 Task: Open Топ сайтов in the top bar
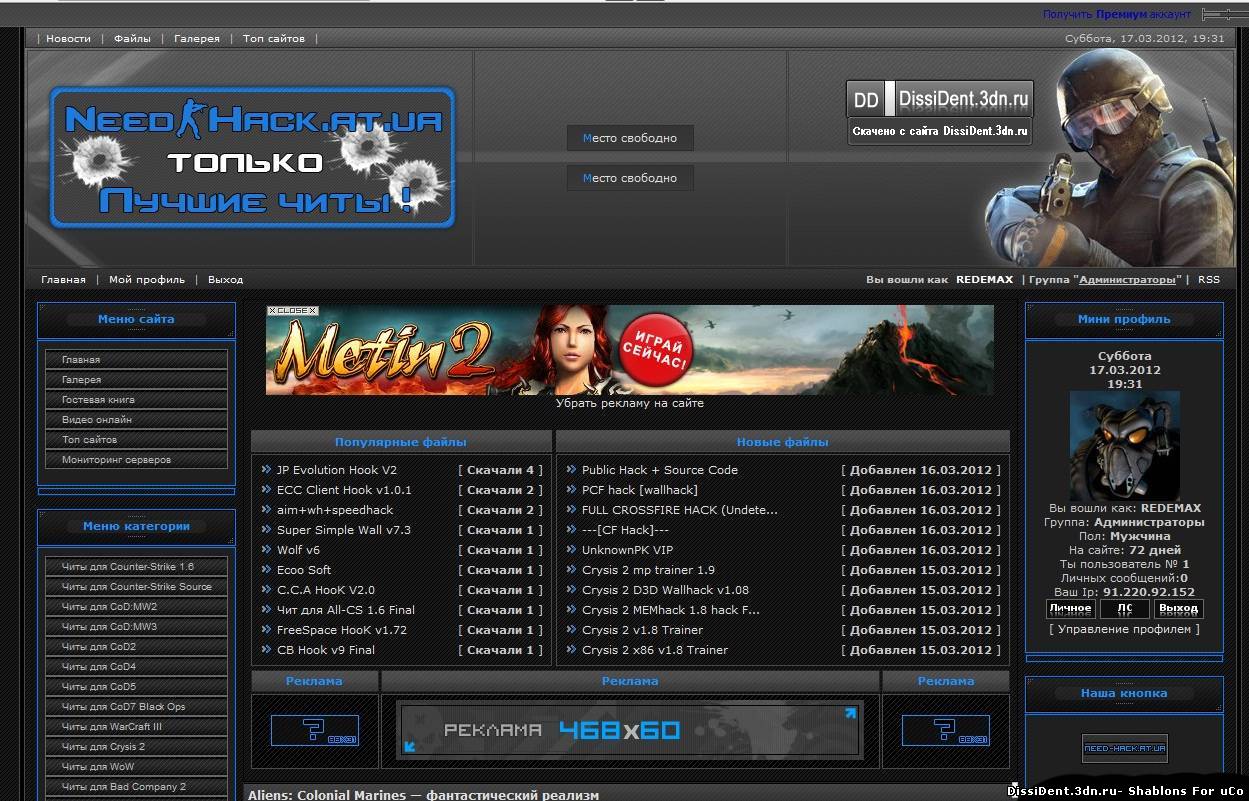[274, 38]
